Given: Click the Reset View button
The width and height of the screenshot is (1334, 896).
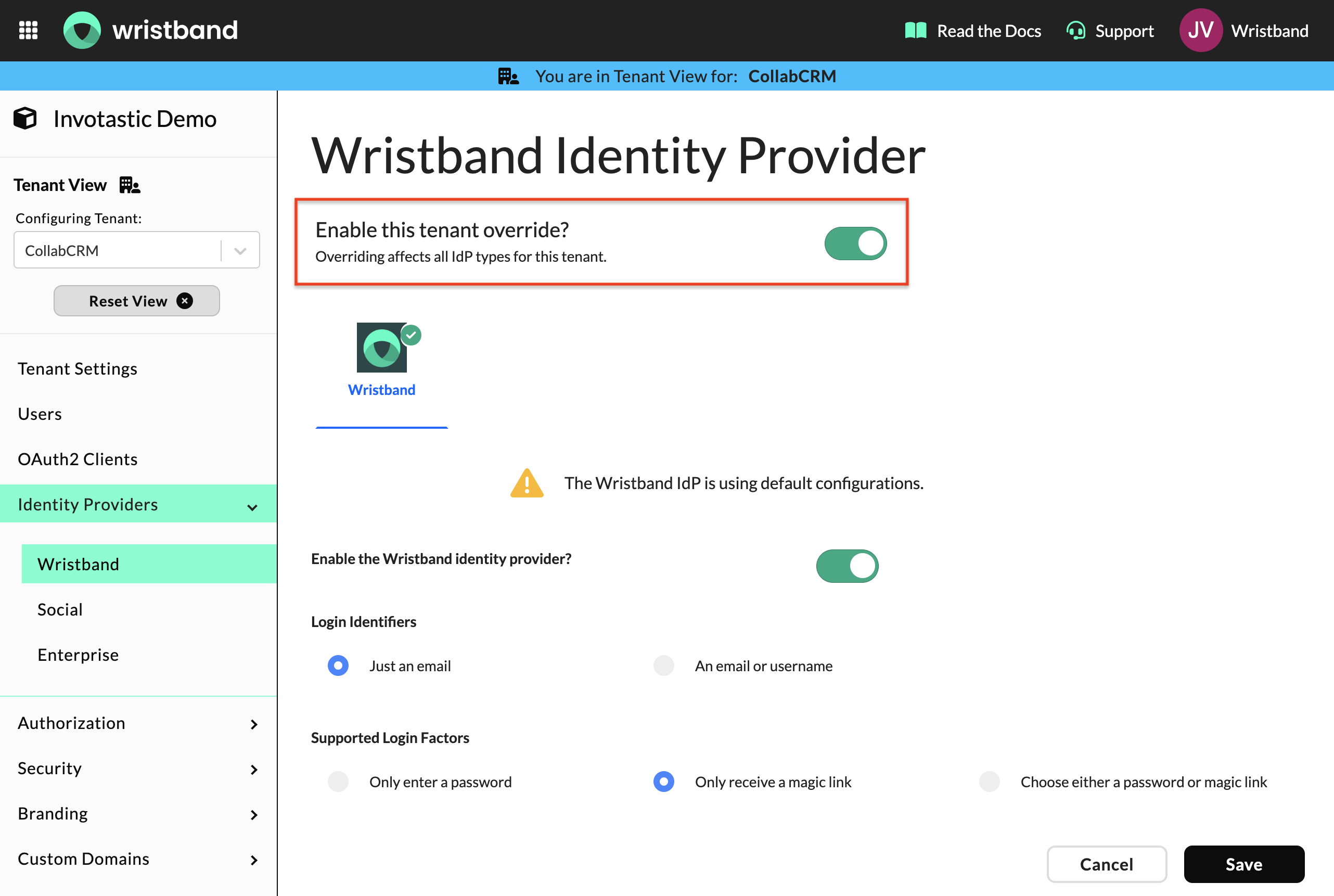Looking at the screenshot, I should click(136, 301).
